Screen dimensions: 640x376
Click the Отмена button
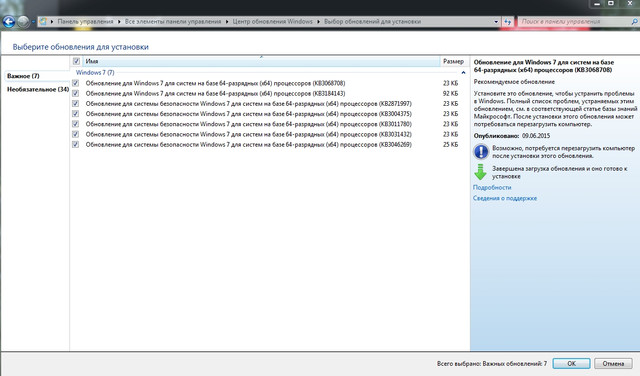pyautogui.click(x=613, y=363)
